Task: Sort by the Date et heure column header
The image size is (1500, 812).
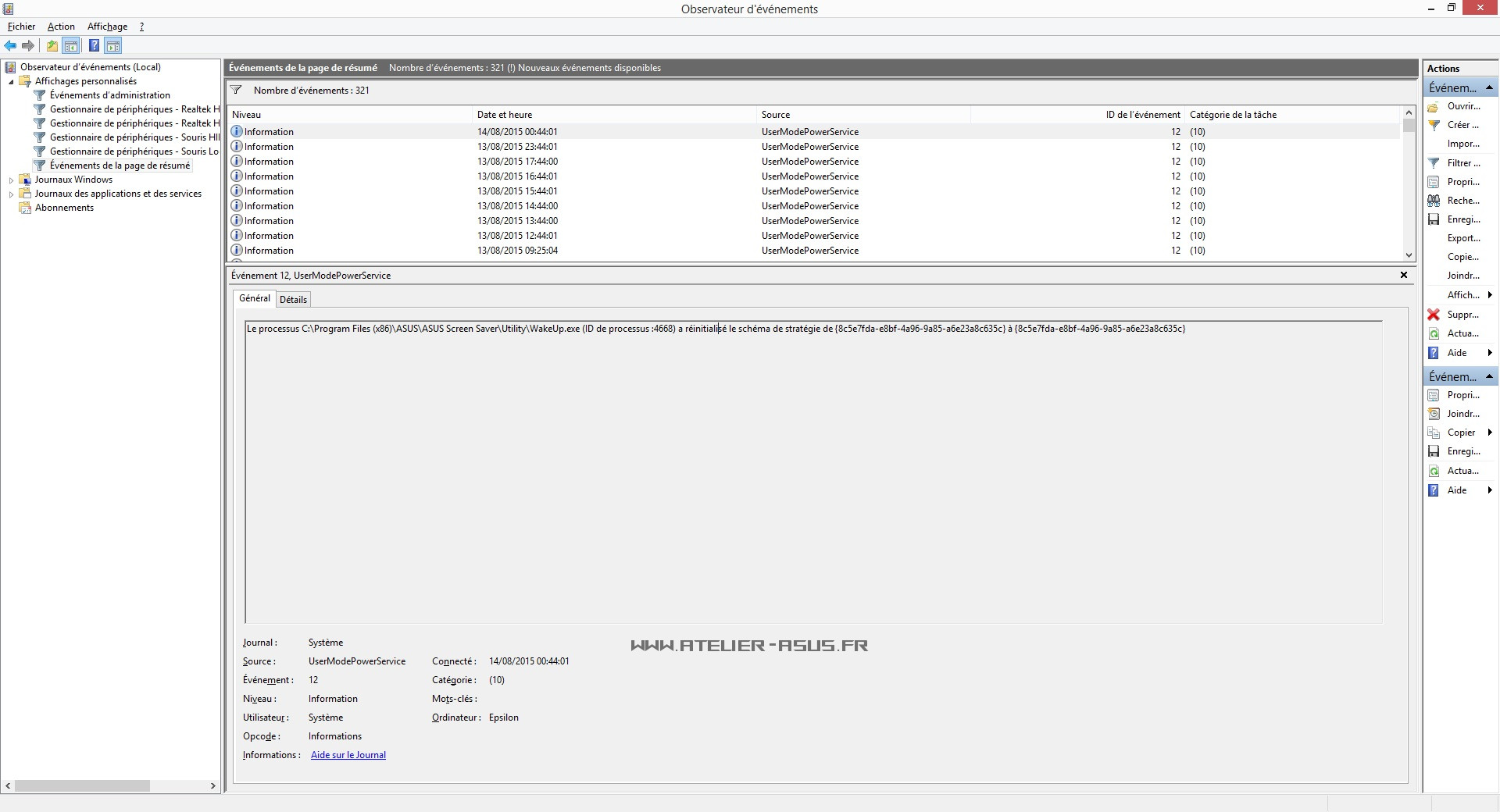Action: (x=505, y=115)
